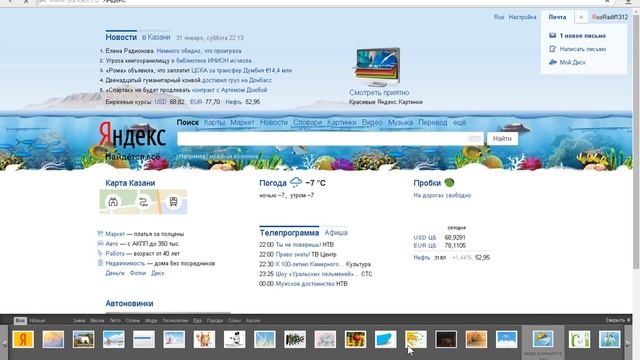Switch to the Музыка search tab

[x=400, y=122]
